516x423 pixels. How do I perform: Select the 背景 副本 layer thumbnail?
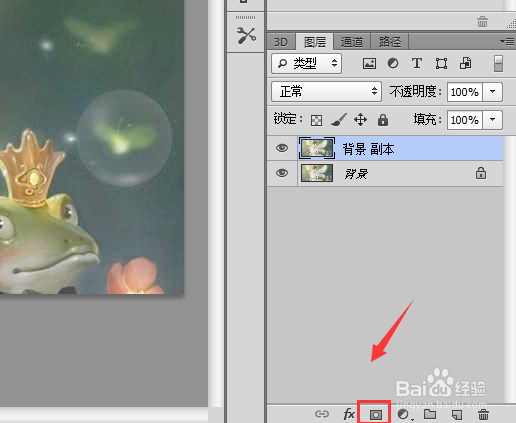click(x=317, y=148)
